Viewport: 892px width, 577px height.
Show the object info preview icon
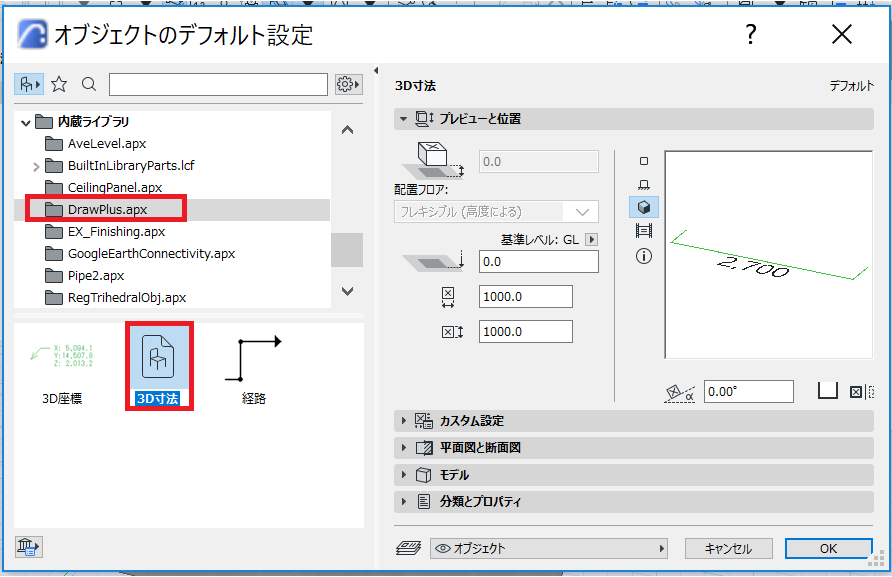pos(644,256)
